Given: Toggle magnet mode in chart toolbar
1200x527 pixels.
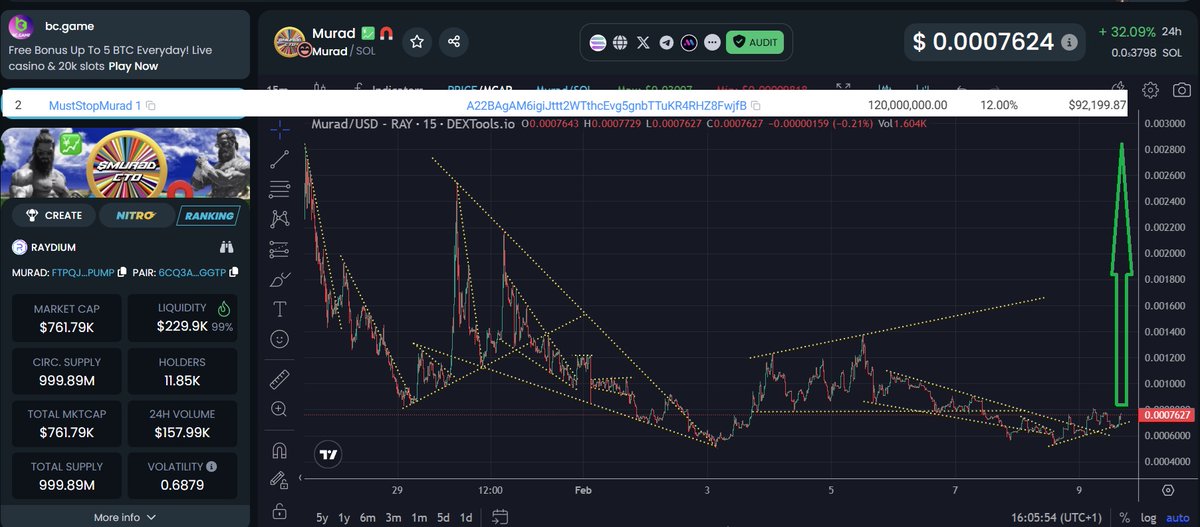Looking at the screenshot, I should tap(280, 450).
